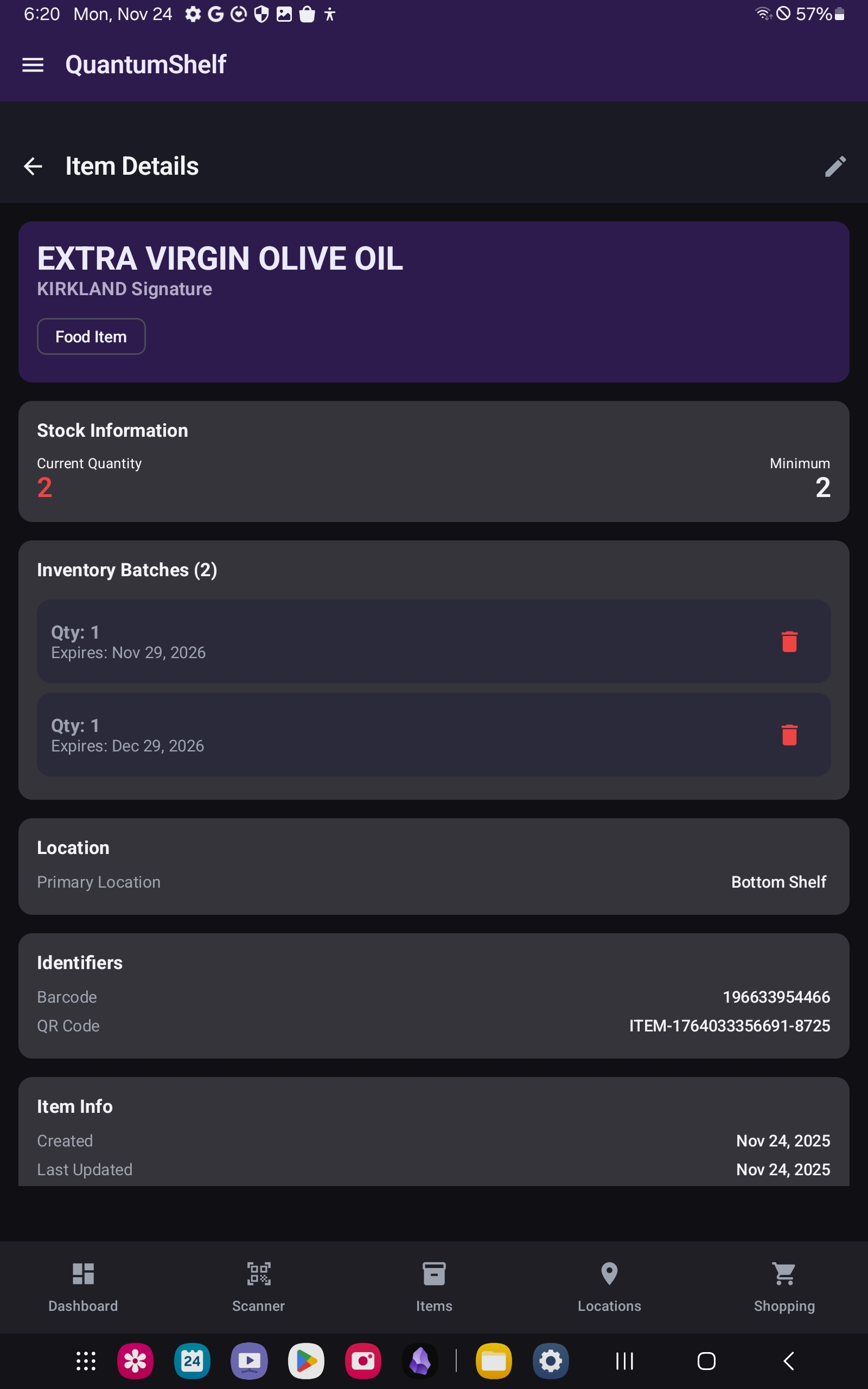This screenshot has height=1389, width=868.
Task: Open the Settings app in the taskbar
Action: click(x=551, y=1361)
